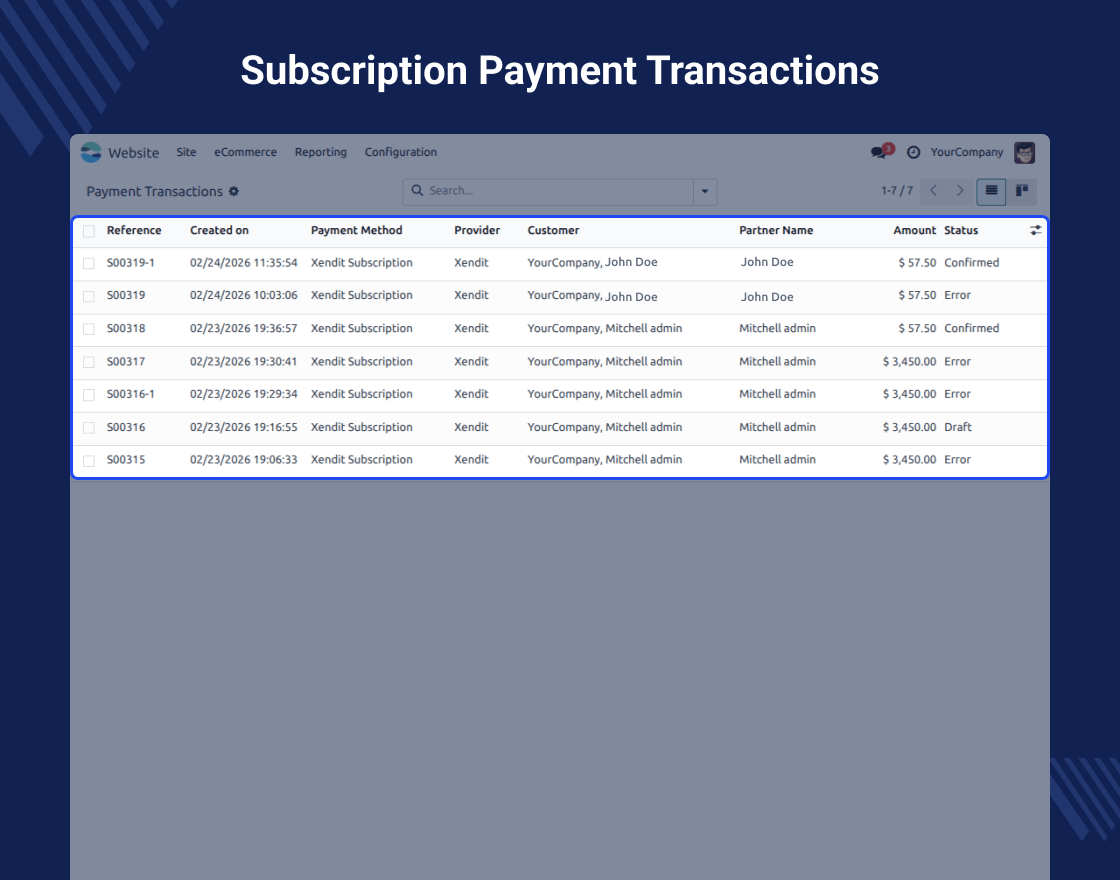
Task: Sort by Amount column header
Action: [x=914, y=230]
